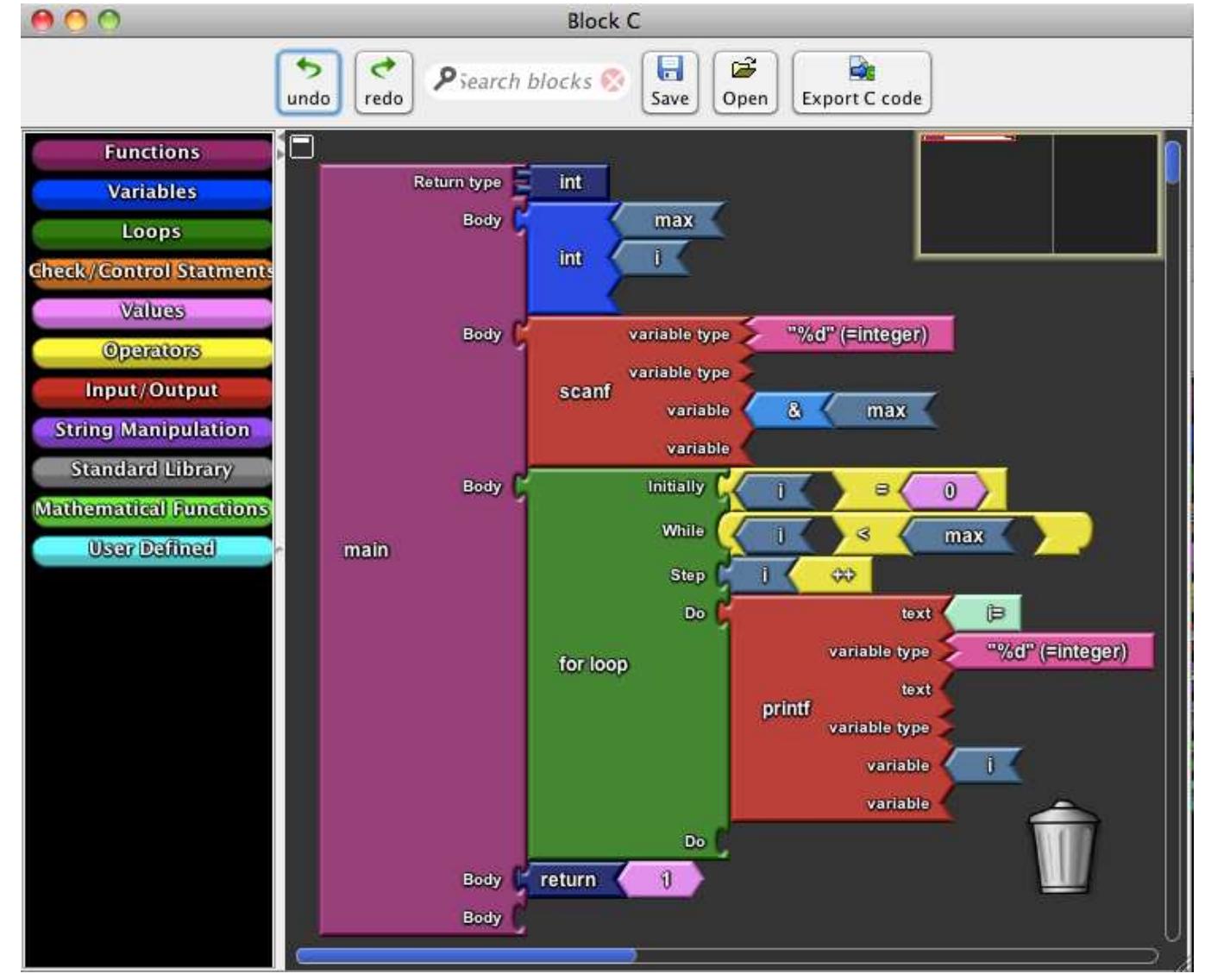Click the Export C code button
1205x980 pixels.
coord(862,82)
